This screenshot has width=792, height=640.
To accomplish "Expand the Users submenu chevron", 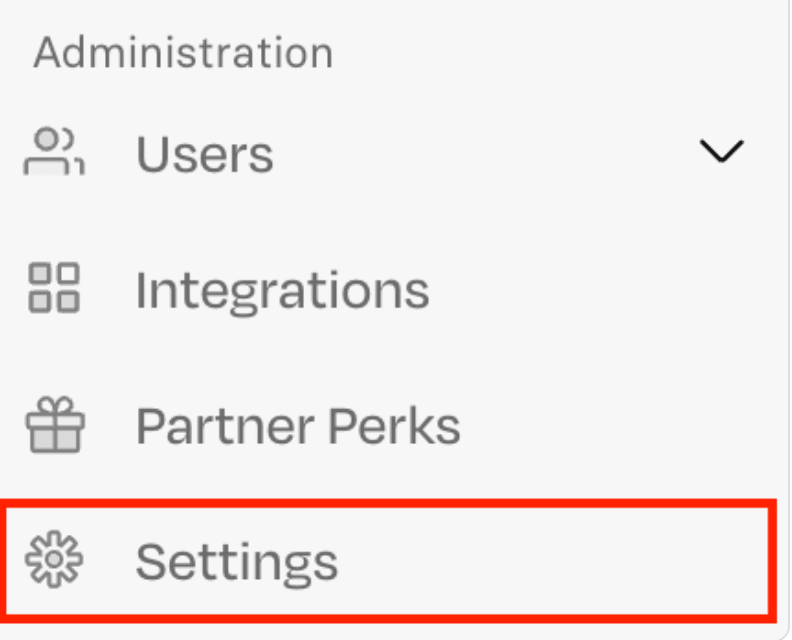I will pos(721,152).
